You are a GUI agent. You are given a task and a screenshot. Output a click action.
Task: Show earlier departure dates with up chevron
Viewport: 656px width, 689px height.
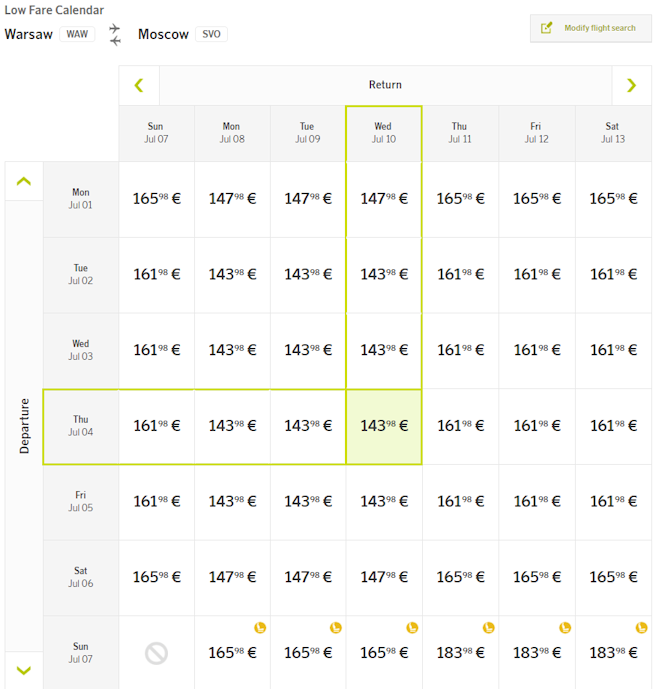coord(24,181)
